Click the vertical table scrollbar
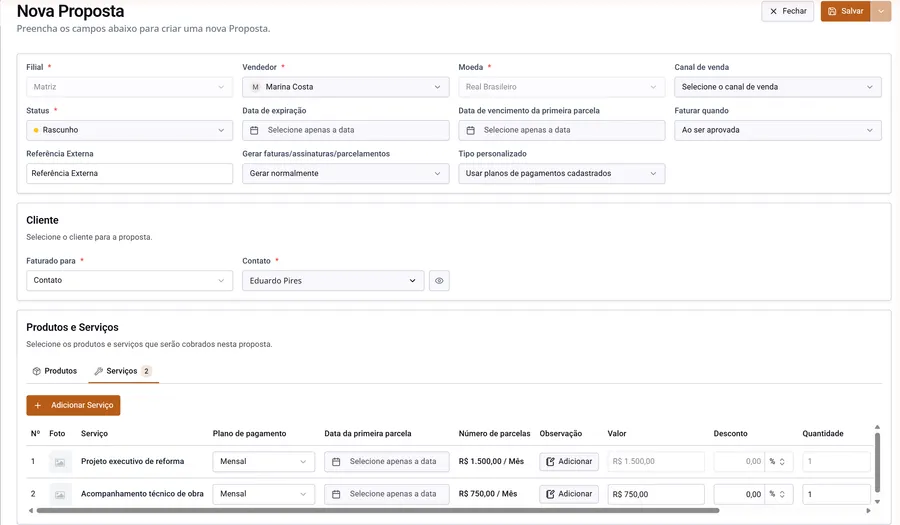900x525 pixels. tap(877, 462)
